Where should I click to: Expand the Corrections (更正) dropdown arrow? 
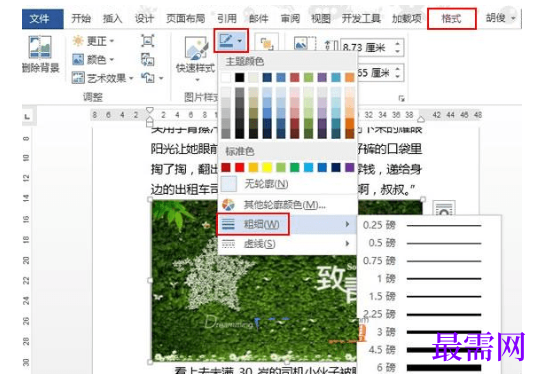tap(112, 41)
